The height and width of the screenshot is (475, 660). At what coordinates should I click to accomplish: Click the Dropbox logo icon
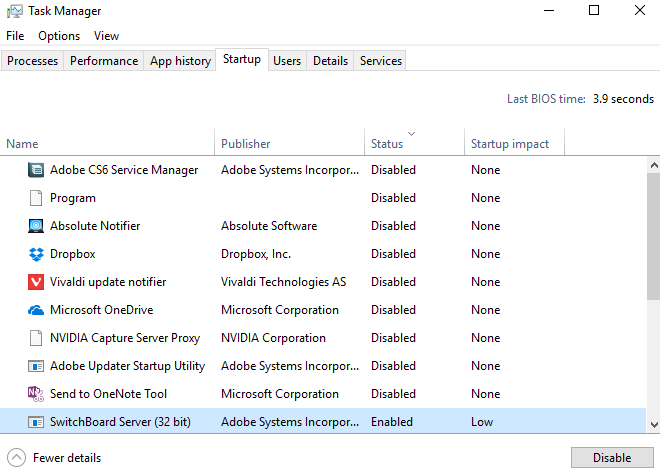(36, 254)
